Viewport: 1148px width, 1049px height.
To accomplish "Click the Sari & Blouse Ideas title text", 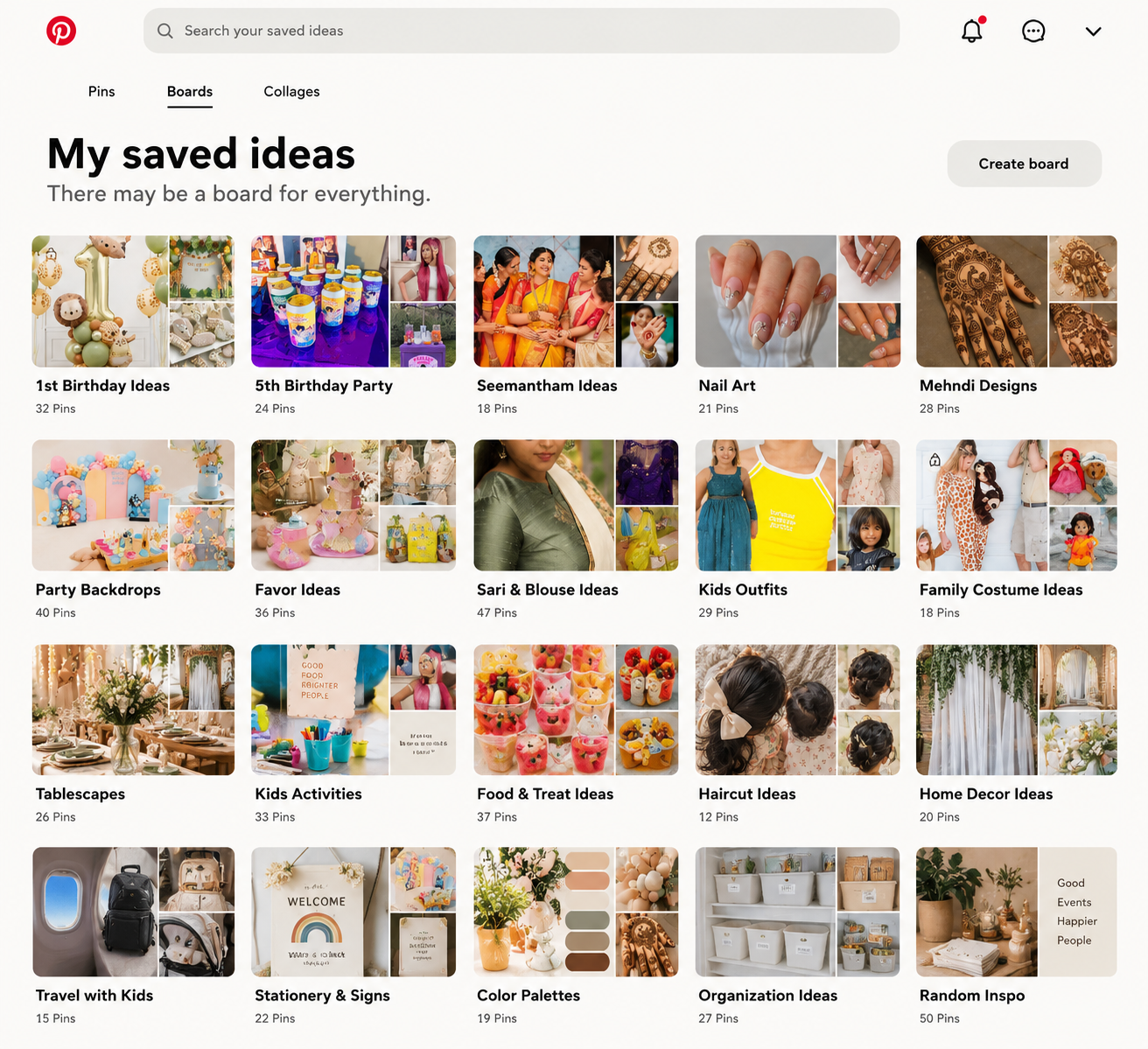I will pos(548,590).
